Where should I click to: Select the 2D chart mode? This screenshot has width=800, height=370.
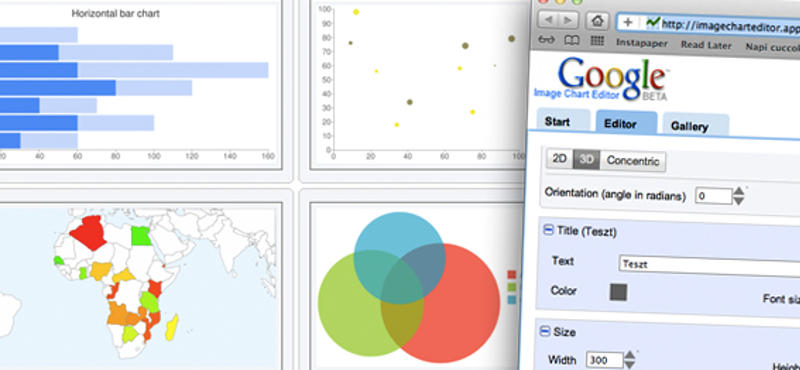(560, 159)
